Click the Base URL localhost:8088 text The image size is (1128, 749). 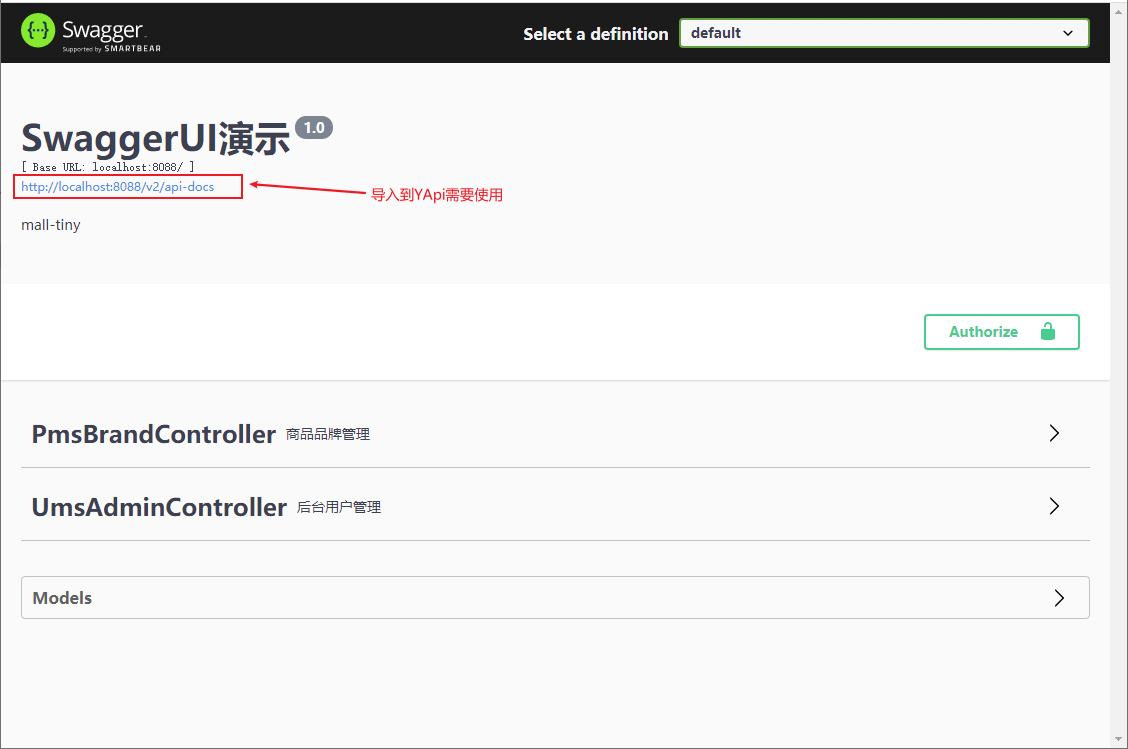pyautogui.click(x=108, y=167)
